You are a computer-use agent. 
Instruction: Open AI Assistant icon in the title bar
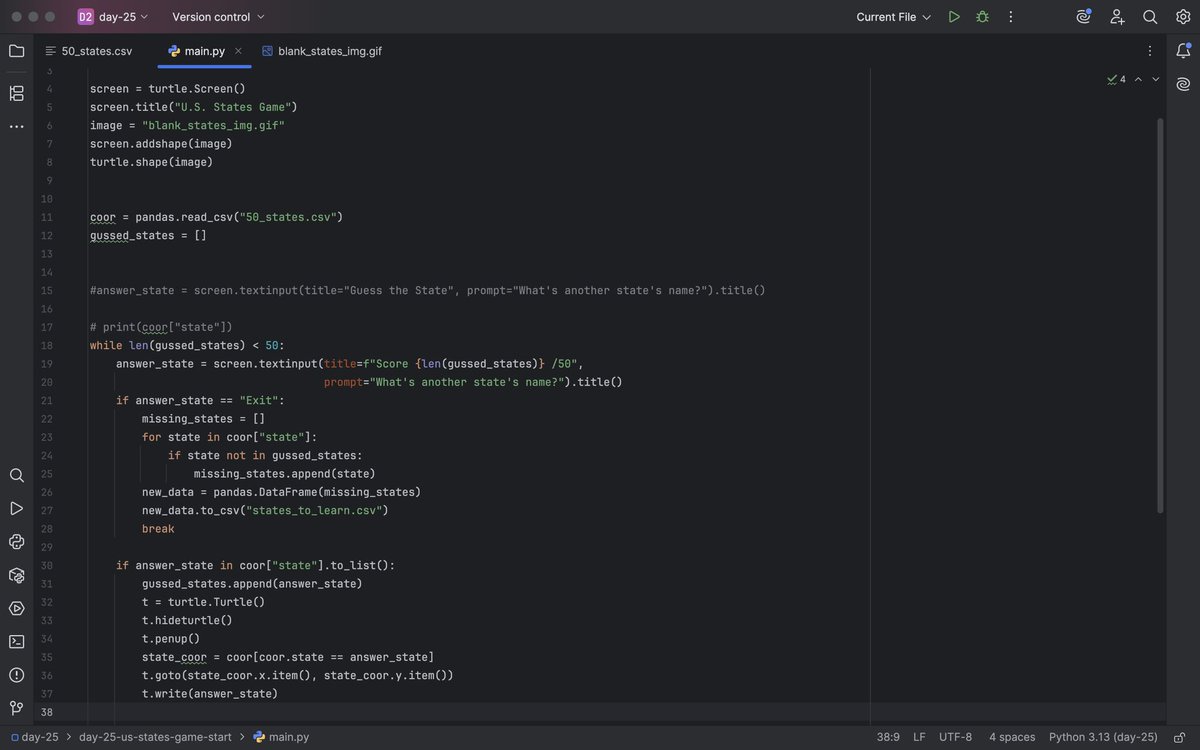tap(1084, 17)
